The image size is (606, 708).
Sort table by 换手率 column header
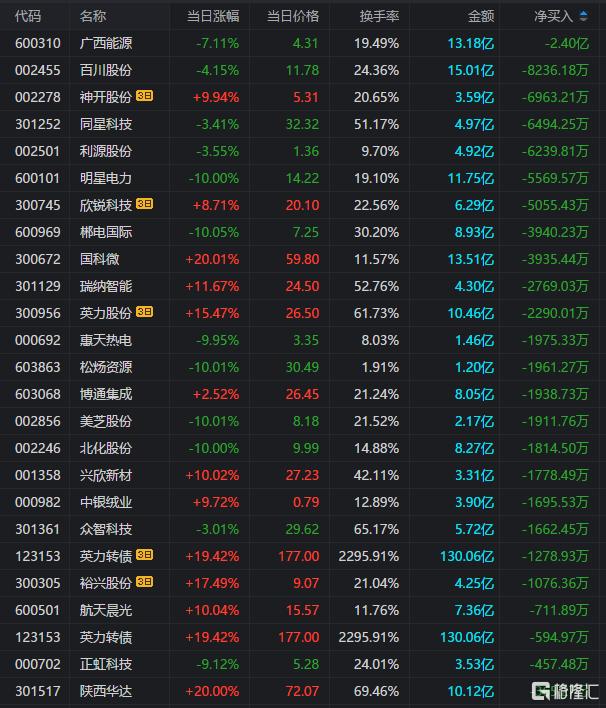coord(379,17)
